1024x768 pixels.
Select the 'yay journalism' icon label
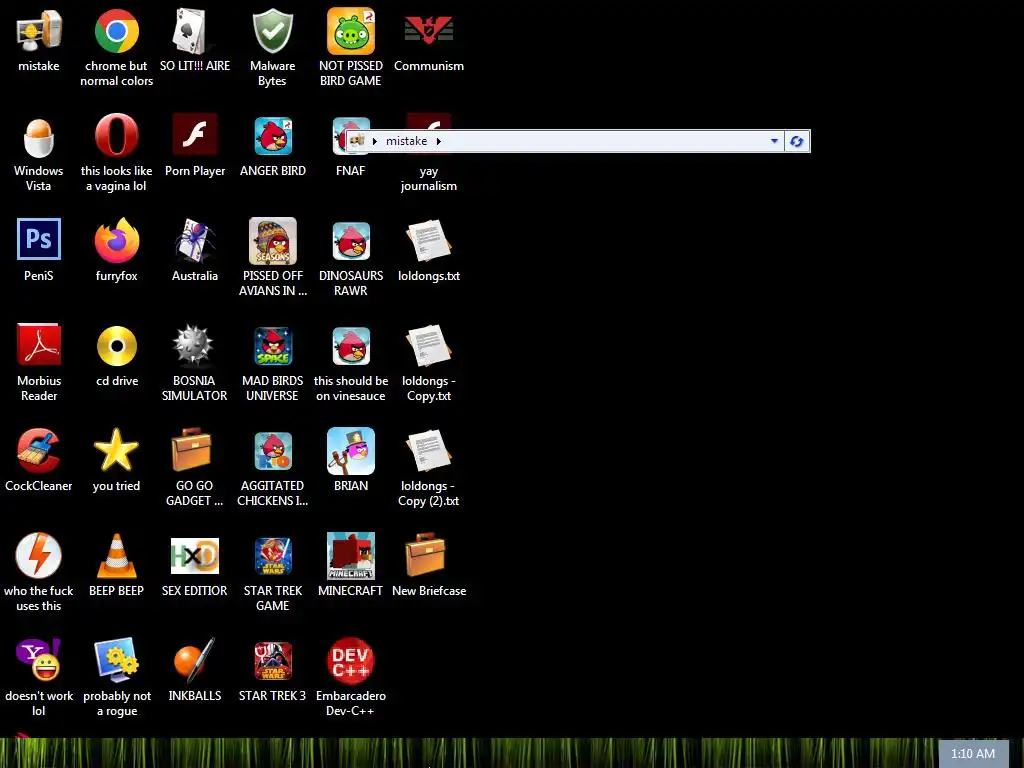pos(428,178)
